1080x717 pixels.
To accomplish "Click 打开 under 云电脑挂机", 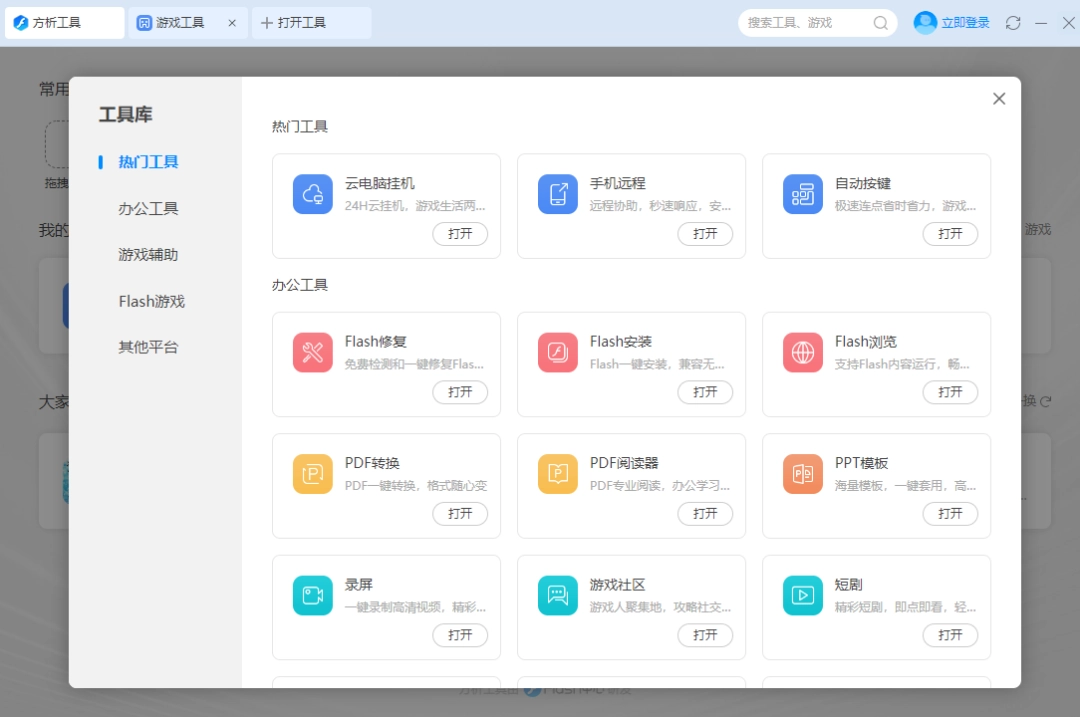I will (460, 234).
